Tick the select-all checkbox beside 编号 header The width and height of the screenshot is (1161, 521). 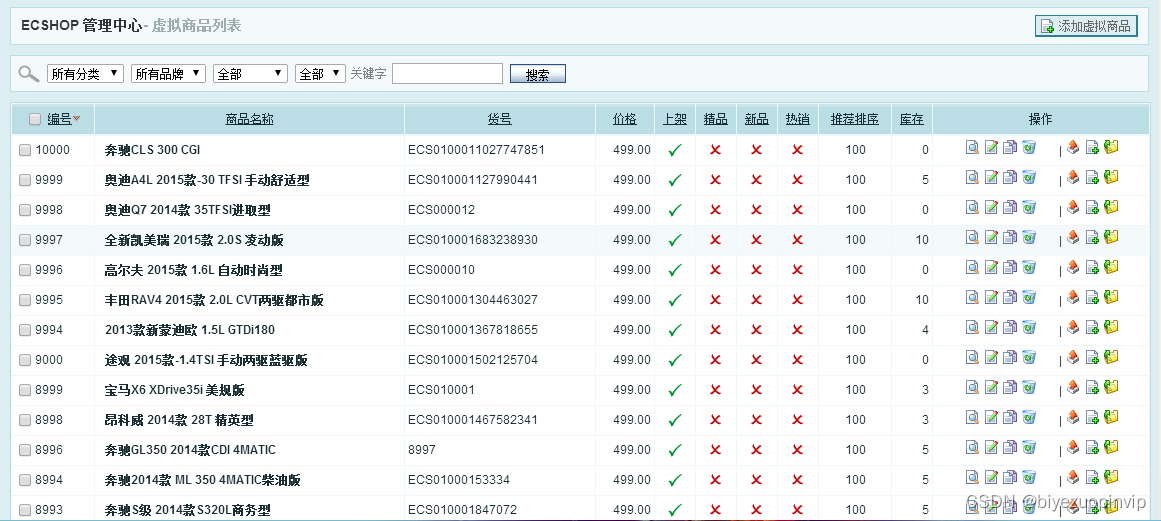coord(35,119)
